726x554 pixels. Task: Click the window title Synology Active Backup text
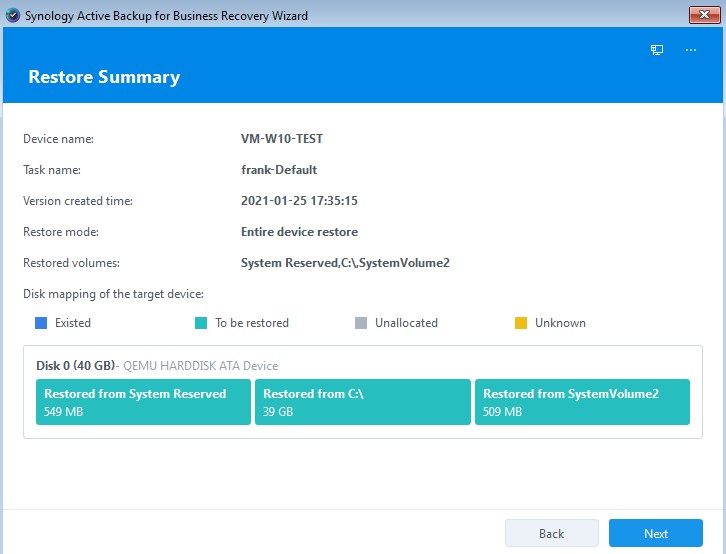(x=166, y=16)
